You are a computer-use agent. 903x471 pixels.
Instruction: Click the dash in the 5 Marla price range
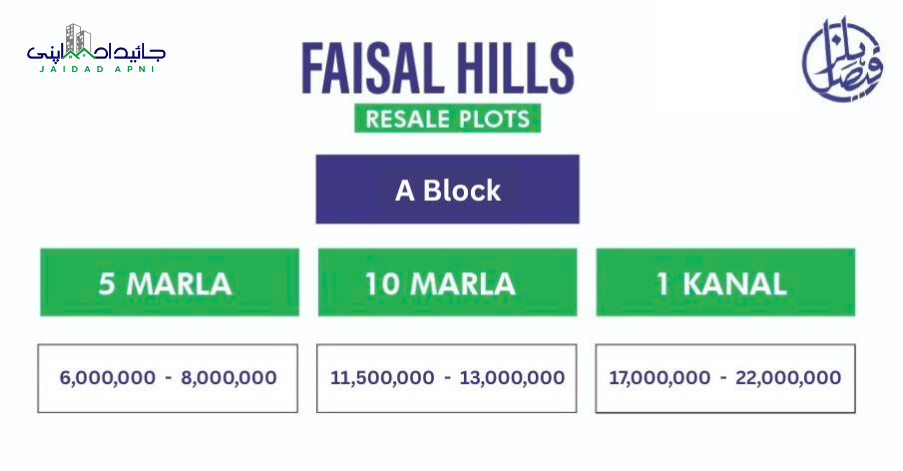click(168, 378)
